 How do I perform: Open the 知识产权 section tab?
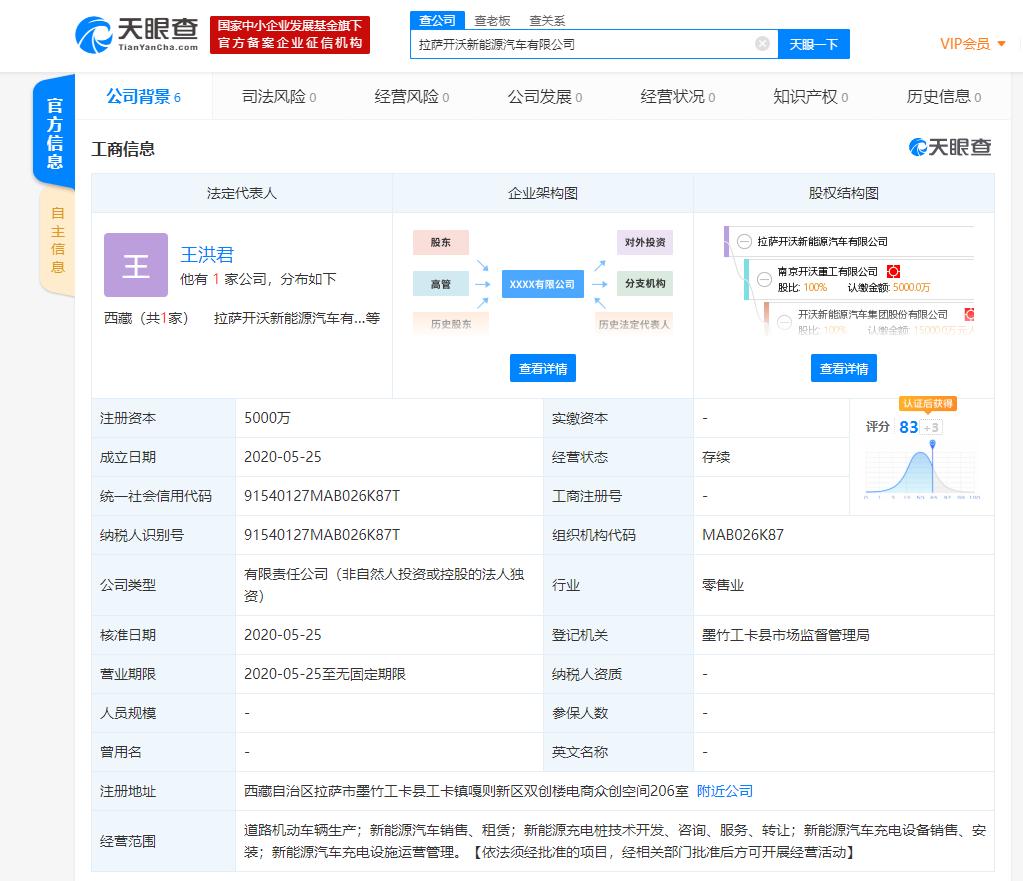[x=806, y=97]
